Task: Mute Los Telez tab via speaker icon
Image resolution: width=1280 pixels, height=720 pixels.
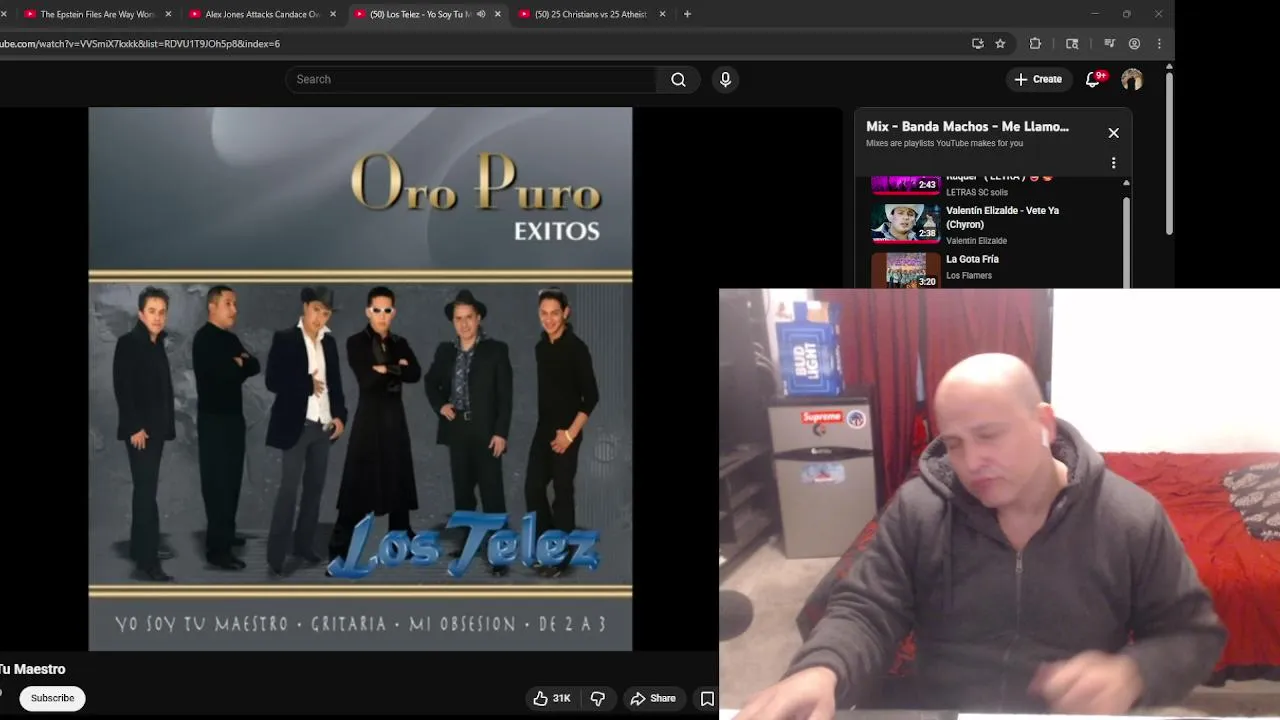Action: (x=481, y=14)
